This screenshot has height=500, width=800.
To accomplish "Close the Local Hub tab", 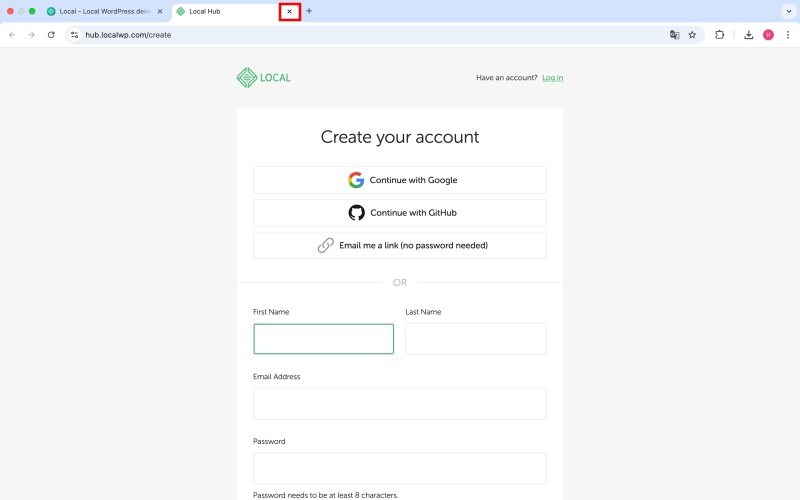I will 289,11.
